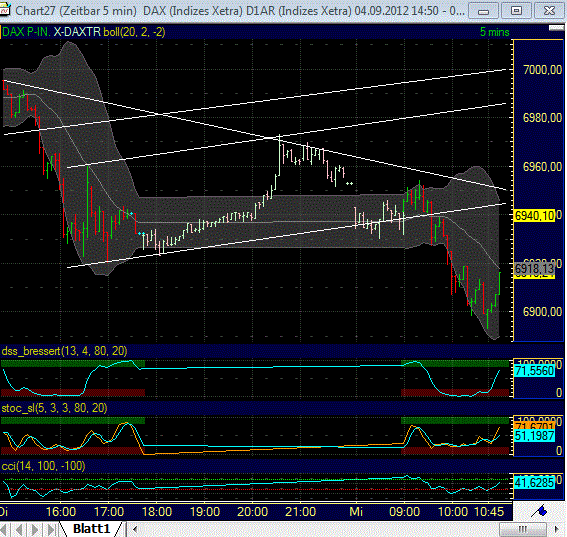This screenshot has width=567, height=537.
Task: Click the X-DAXTR symbol label
Action: [x=77, y=32]
